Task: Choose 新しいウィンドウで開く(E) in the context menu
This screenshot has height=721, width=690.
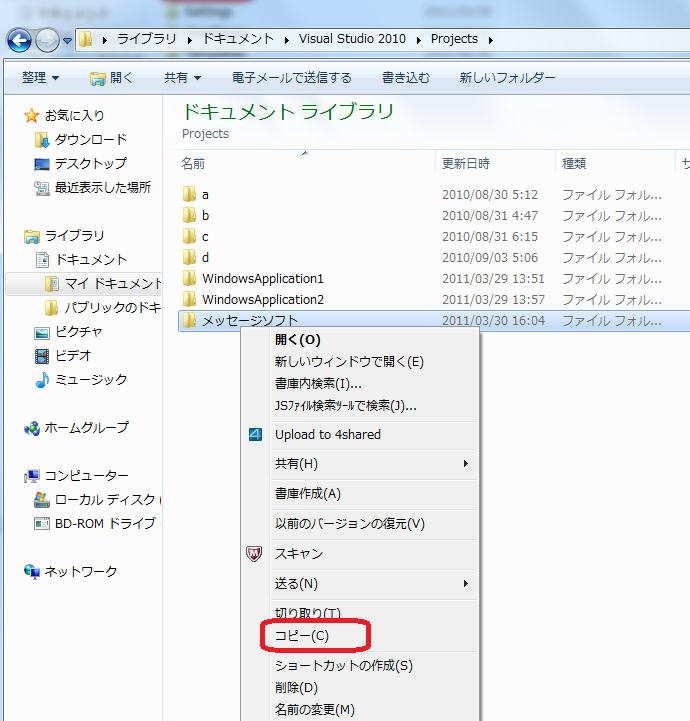Action: (349, 362)
